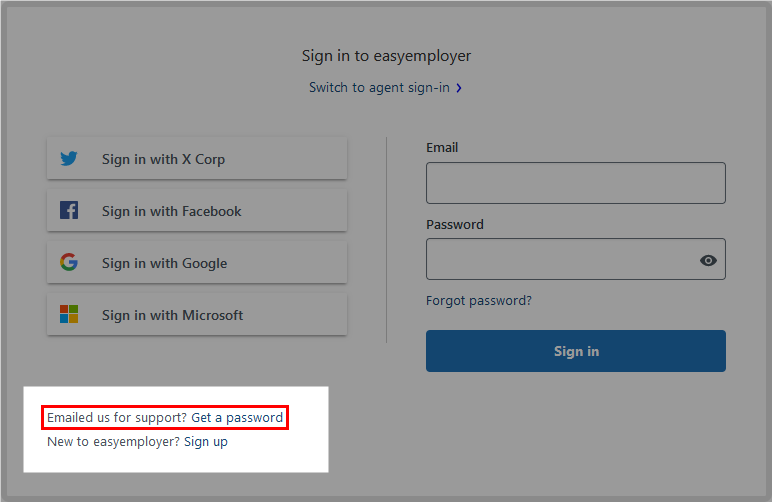The height and width of the screenshot is (502, 772).
Task: Choose Sign in with Facebook
Action: (x=197, y=211)
